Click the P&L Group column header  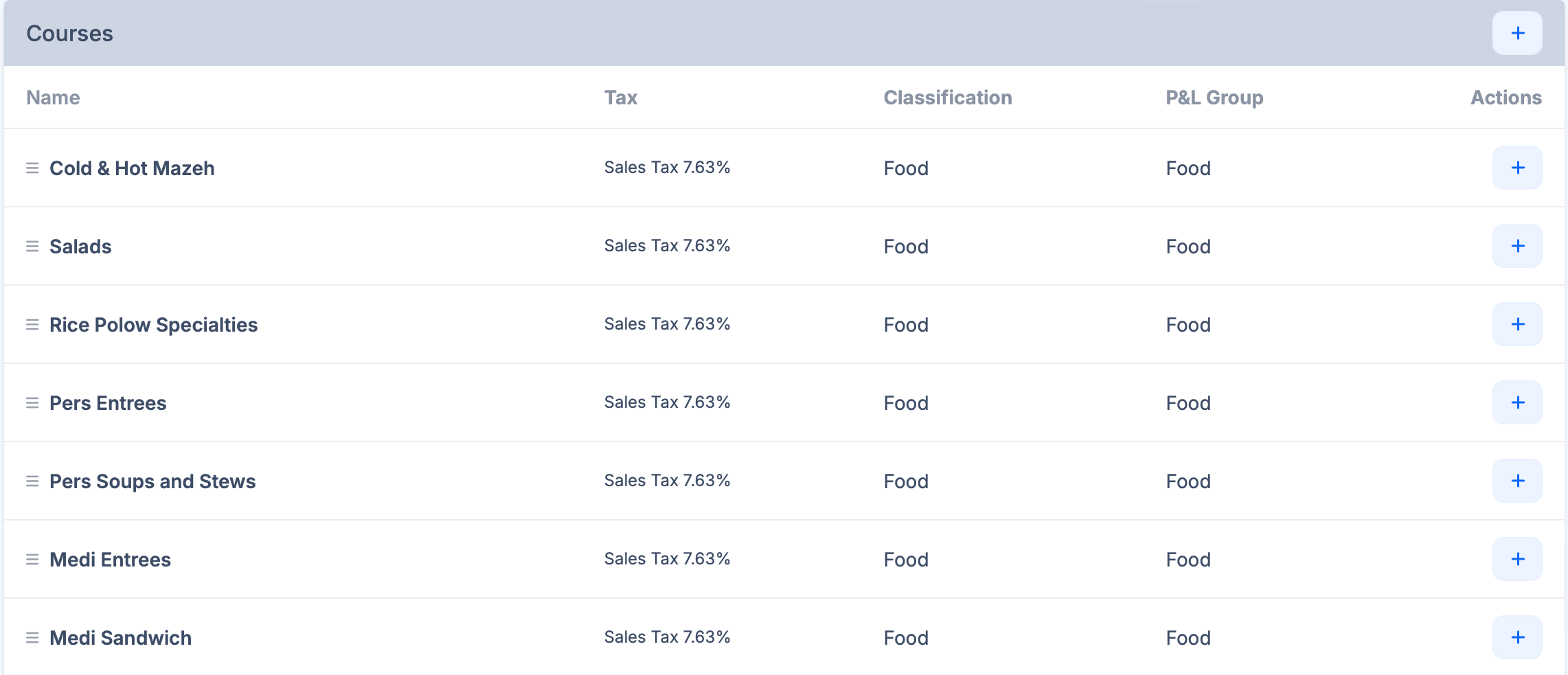(1214, 98)
